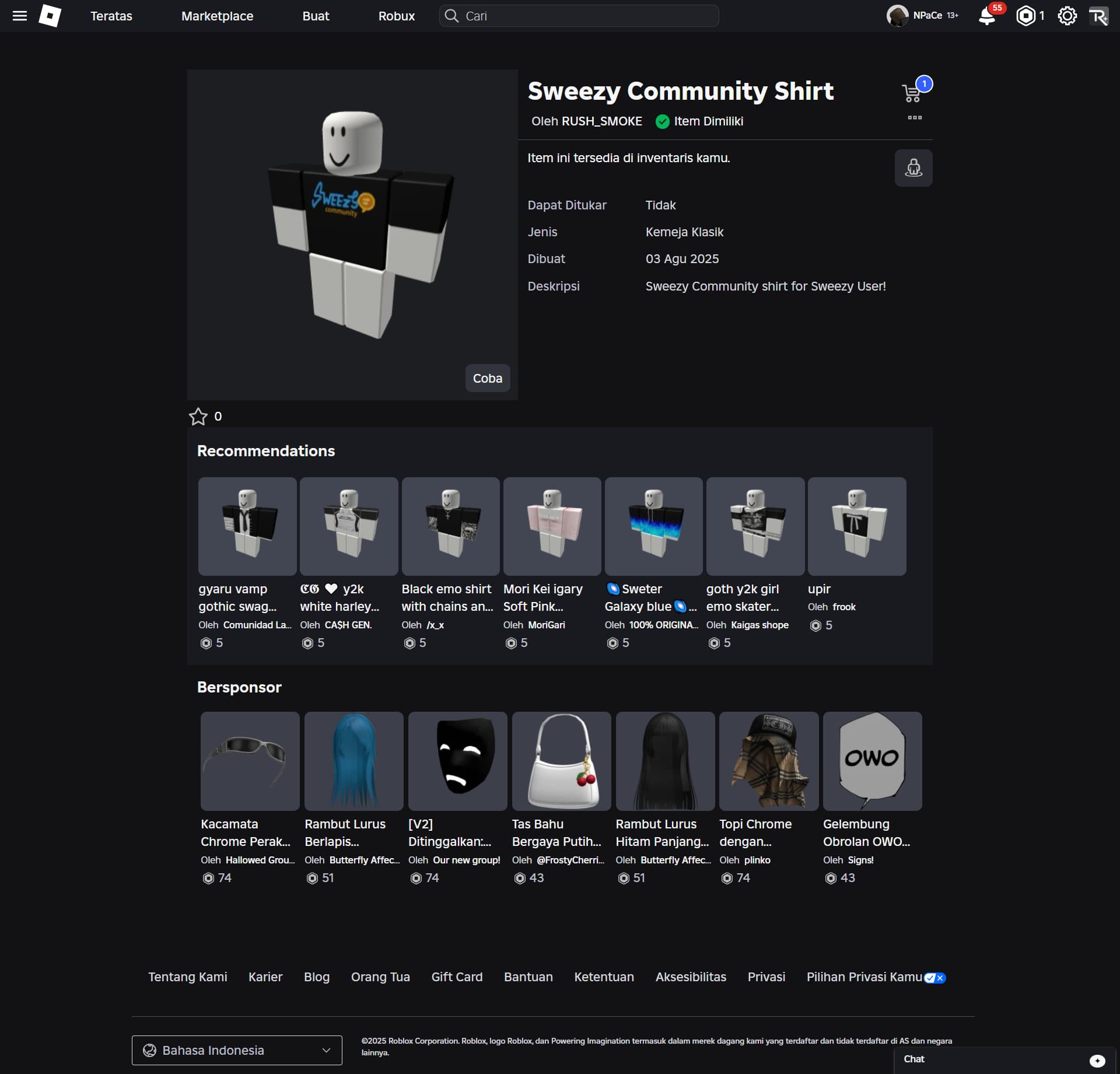Click the Coba try-on button
This screenshot has height=1074, width=1120.
488,378
